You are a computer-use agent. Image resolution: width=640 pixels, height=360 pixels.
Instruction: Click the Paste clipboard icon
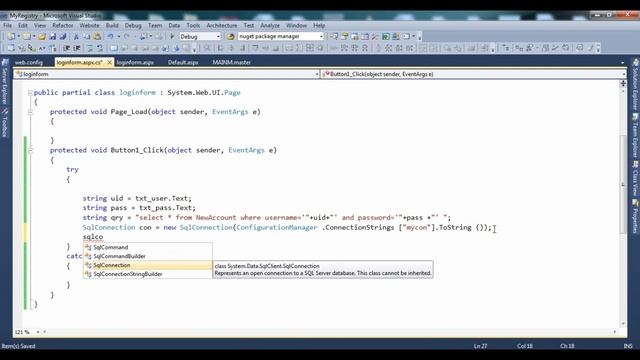tap(97, 36)
